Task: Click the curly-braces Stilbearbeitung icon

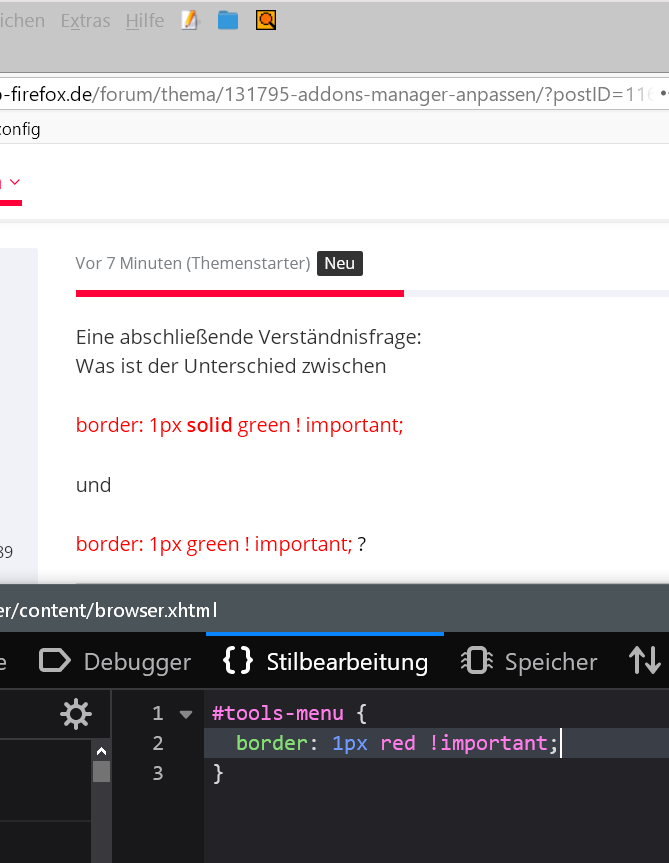Action: pyautogui.click(x=238, y=661)
